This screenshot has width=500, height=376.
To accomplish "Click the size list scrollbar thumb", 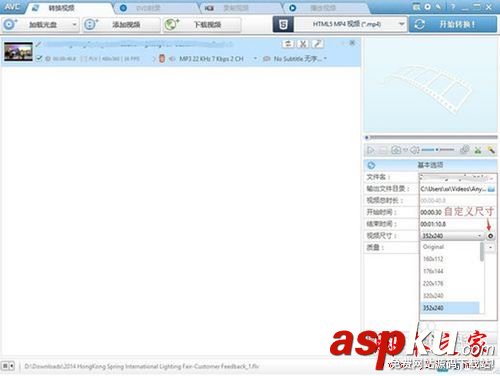I will coord(482,252).
